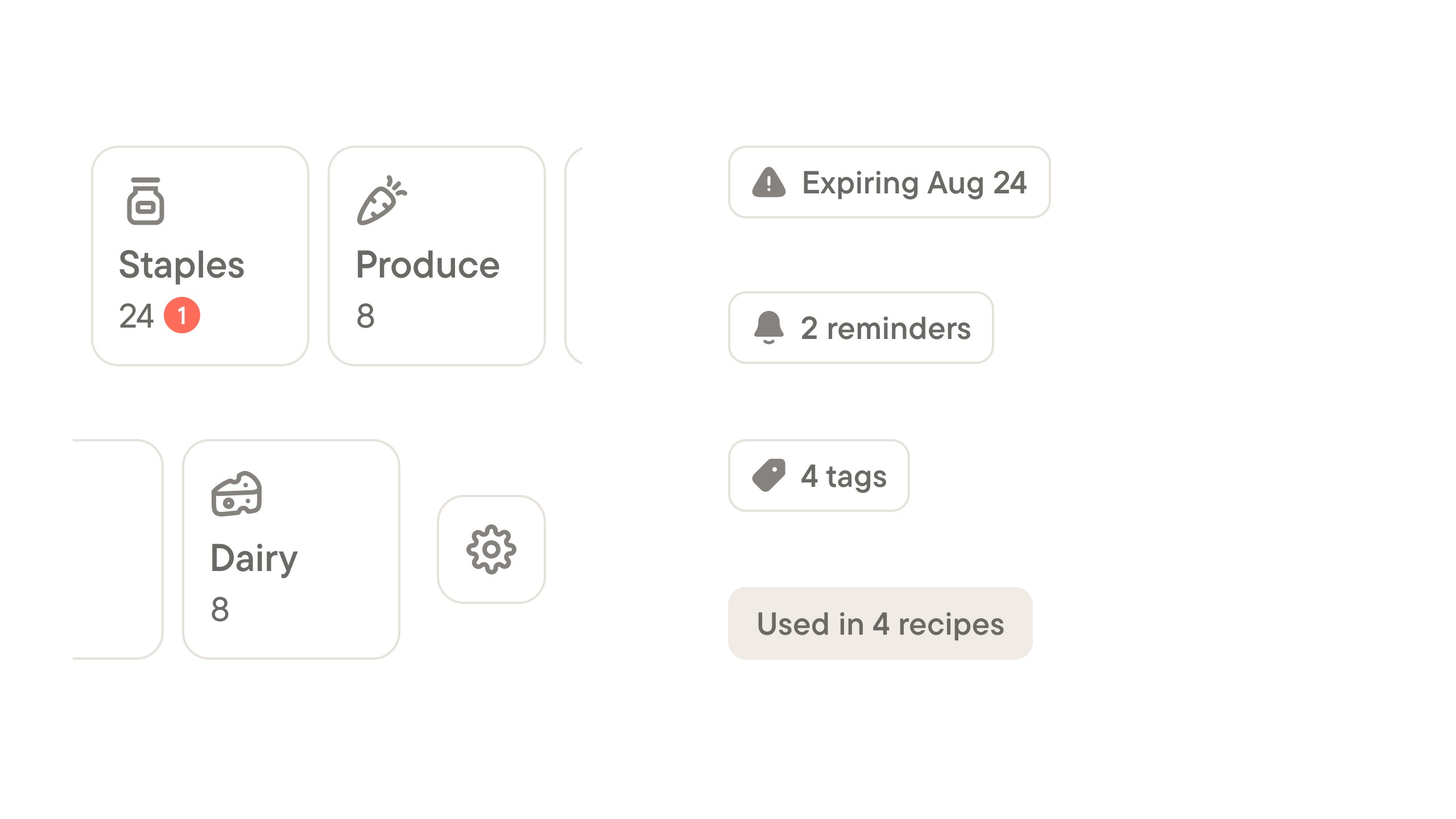Enable the 4 tags filter chip

click(x=819, y=476)
